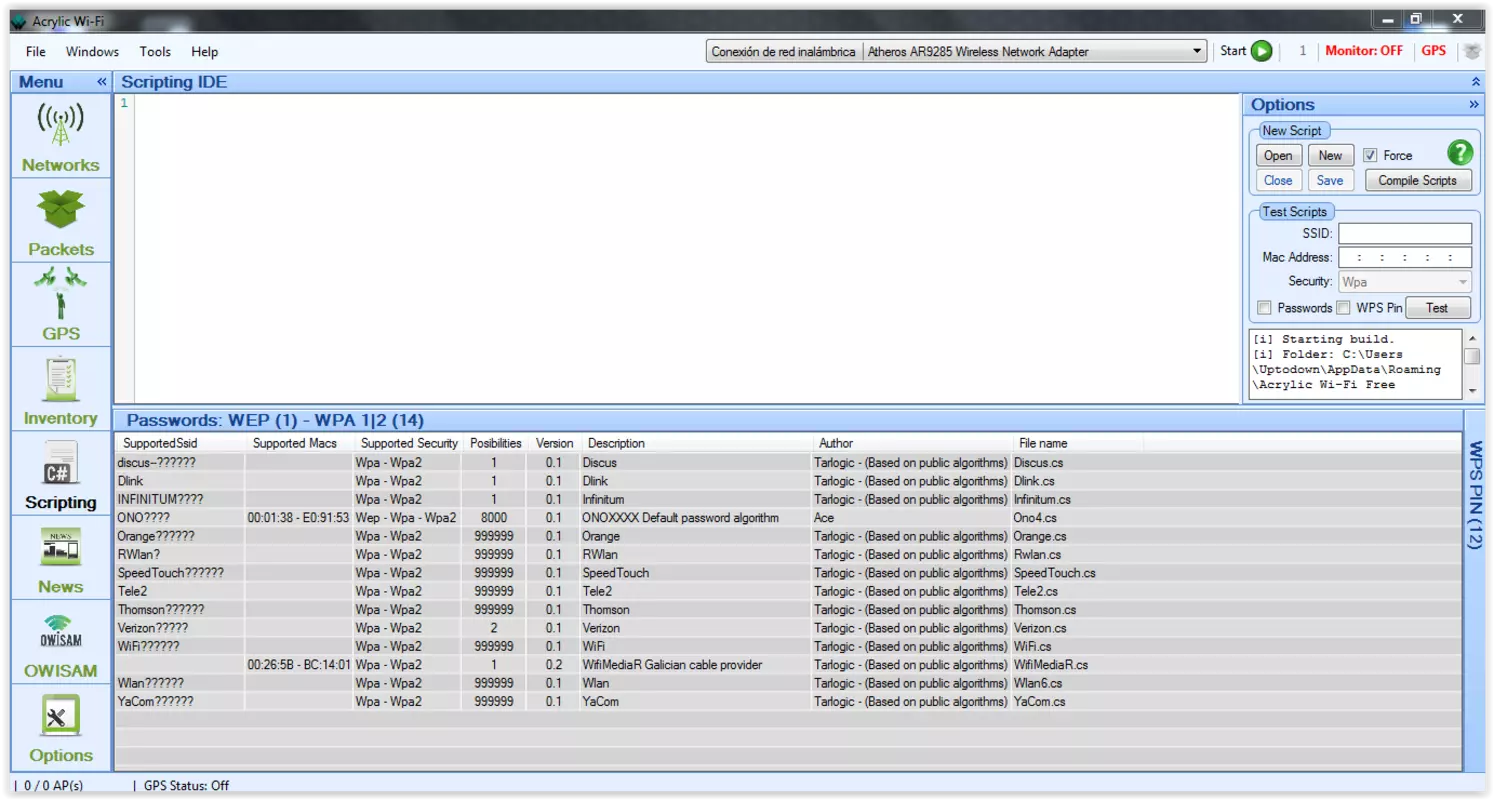Click the GPS Status: Off status entry

pos(186,786)
